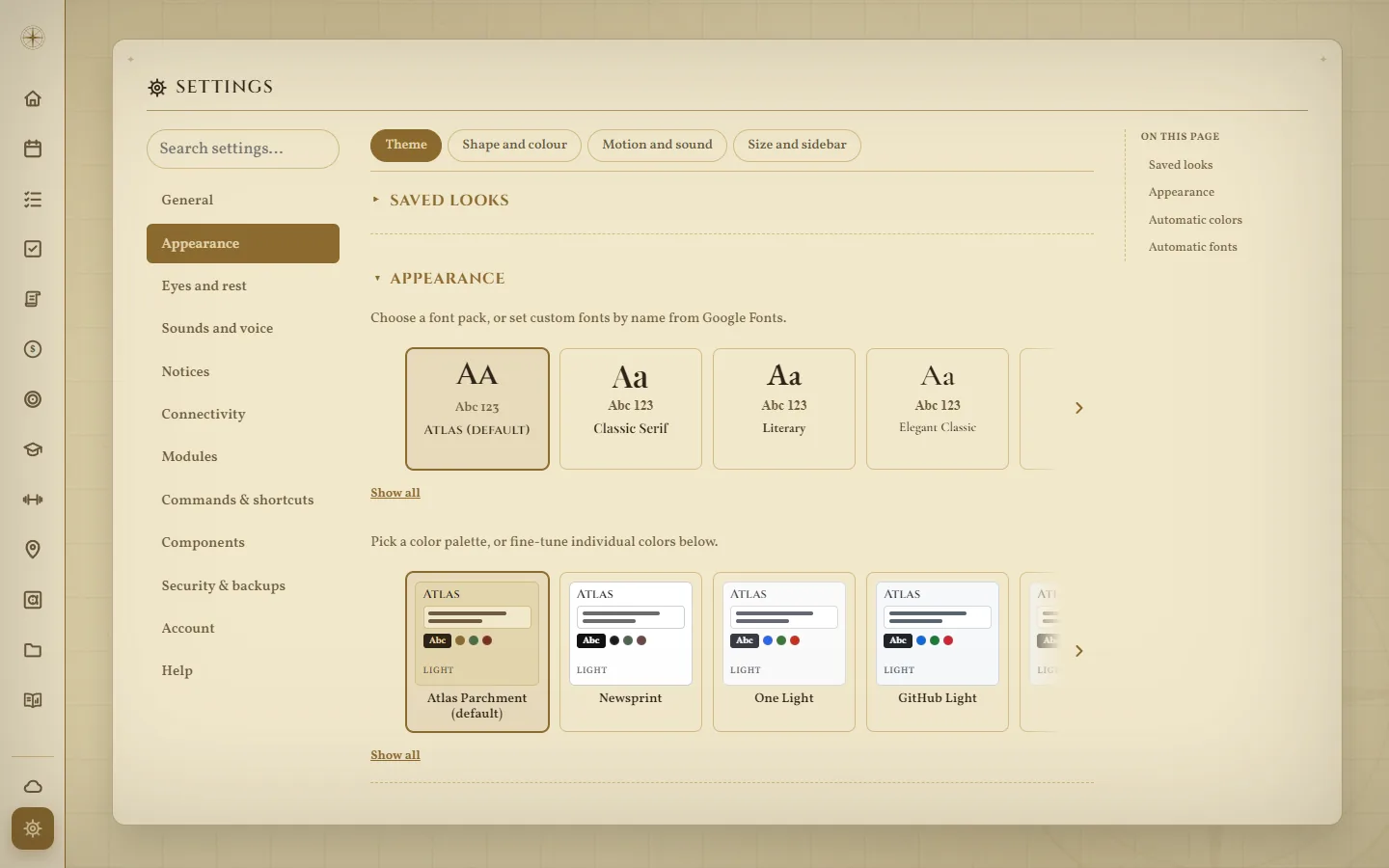1389x868 pixels.
Task: Open the checklist lines icon in the left rail
Action: [x=33, y=199]
